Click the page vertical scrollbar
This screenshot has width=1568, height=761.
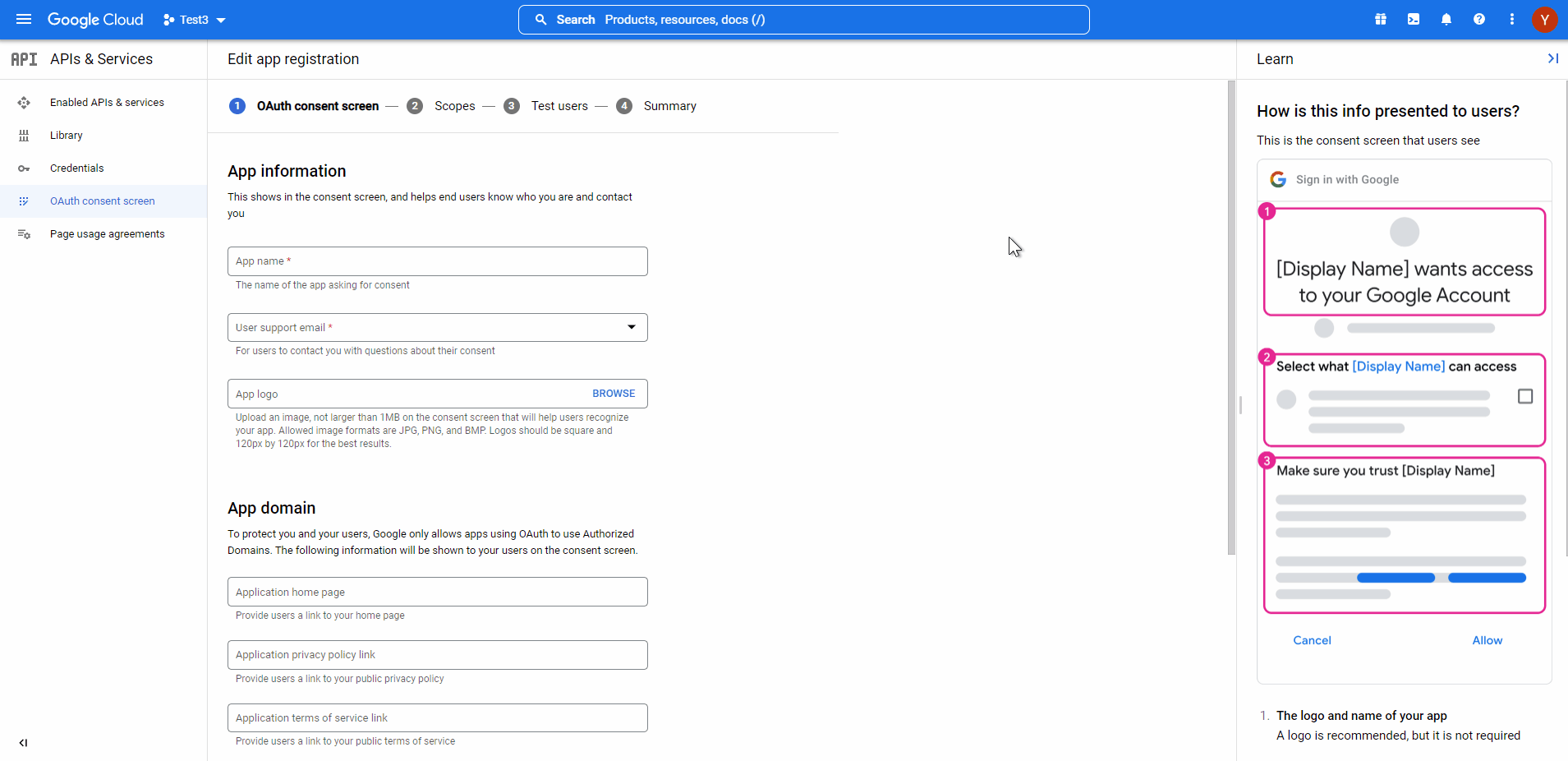pos(1231,317)
